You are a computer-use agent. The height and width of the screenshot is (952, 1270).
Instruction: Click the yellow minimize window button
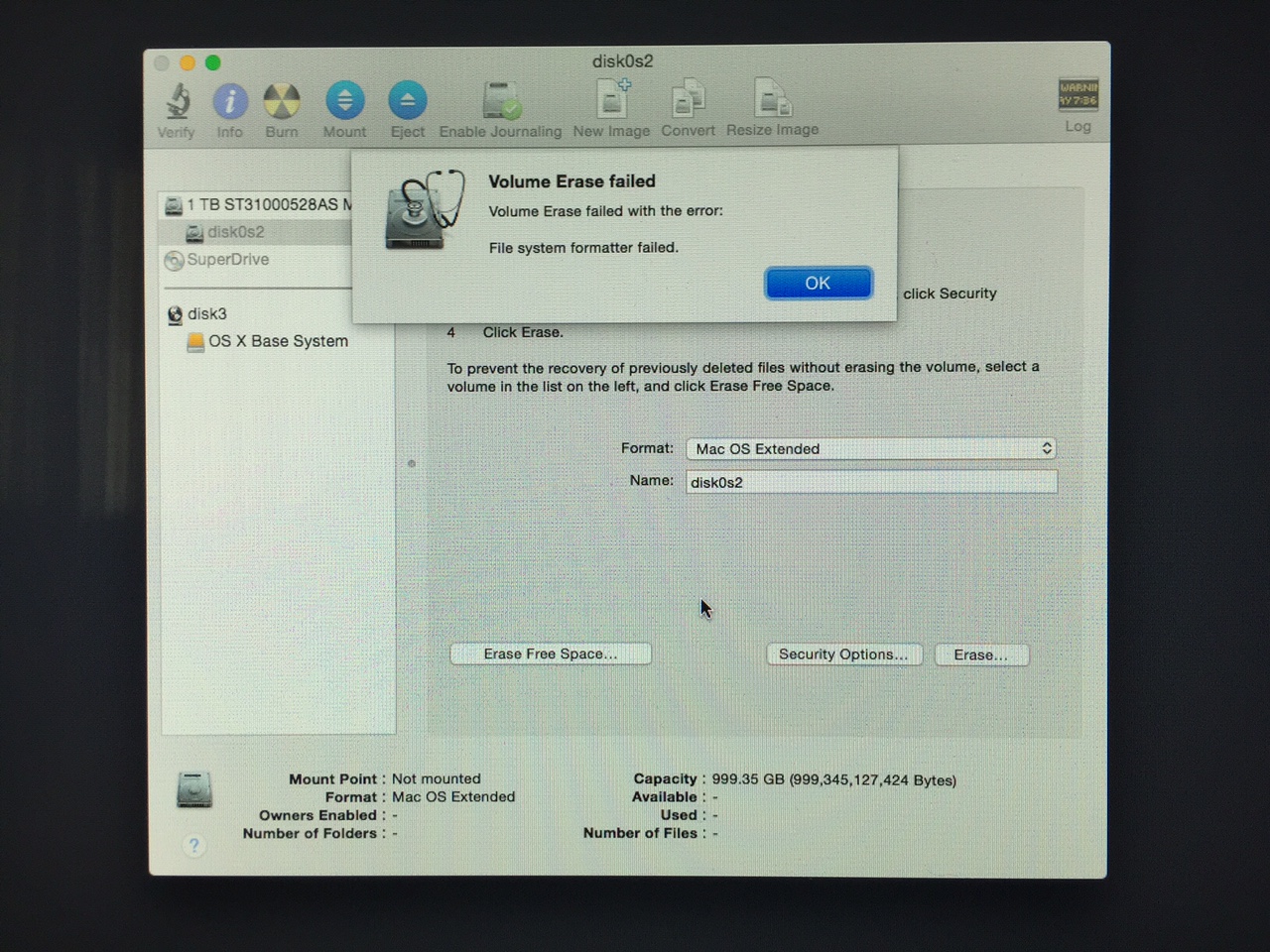(187, 62)
